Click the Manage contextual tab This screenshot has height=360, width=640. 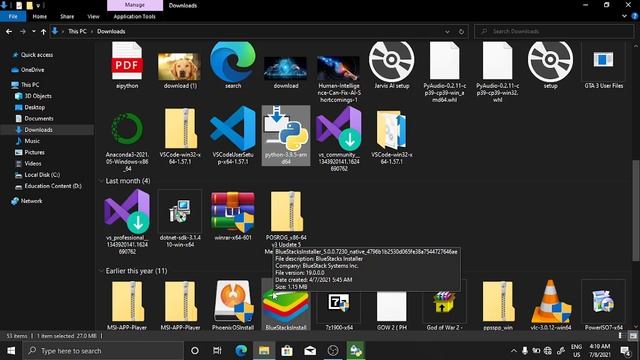click(135, 5)
